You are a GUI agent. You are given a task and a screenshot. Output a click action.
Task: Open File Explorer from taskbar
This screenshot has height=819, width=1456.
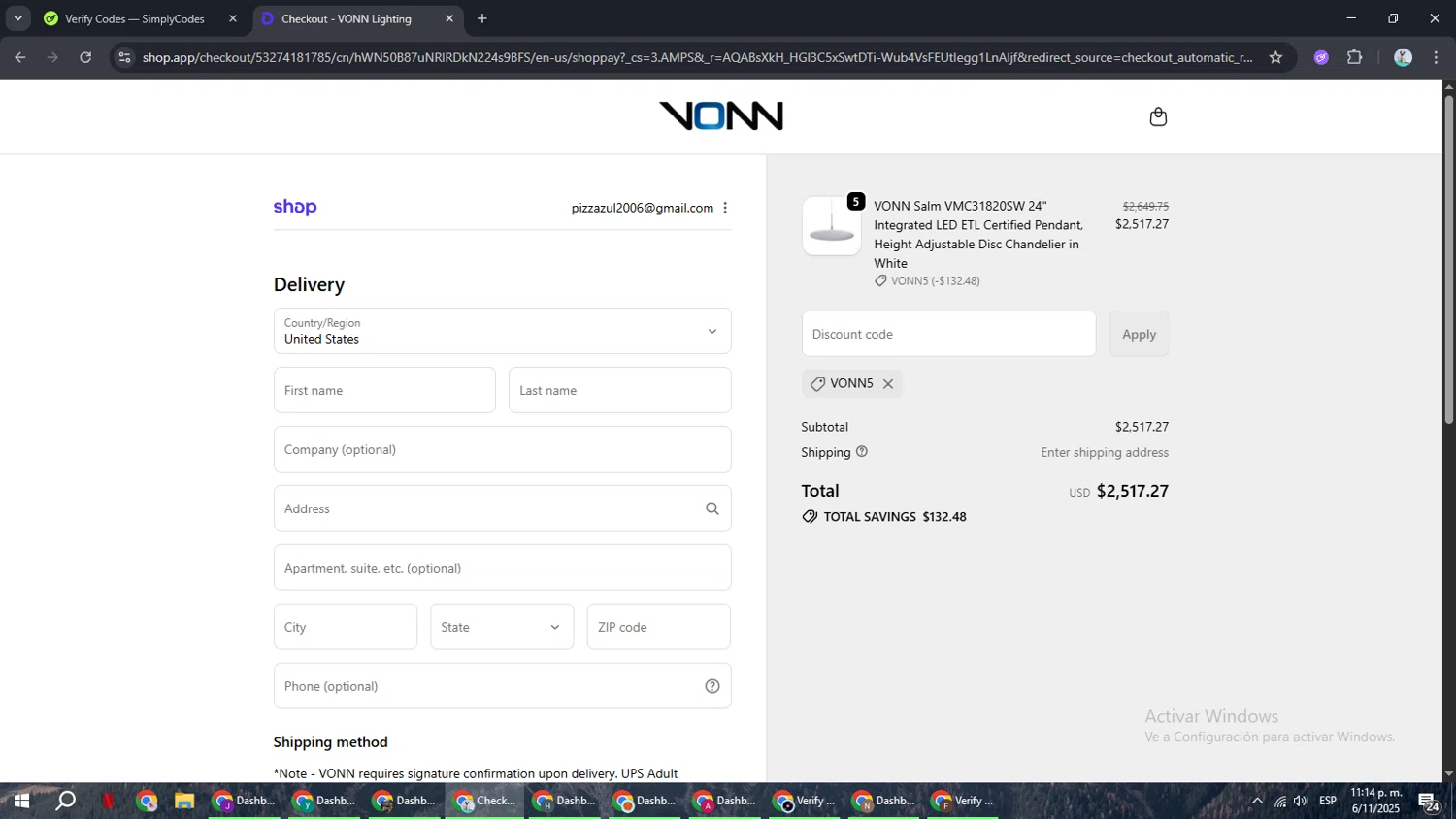(x=184, y=801)
